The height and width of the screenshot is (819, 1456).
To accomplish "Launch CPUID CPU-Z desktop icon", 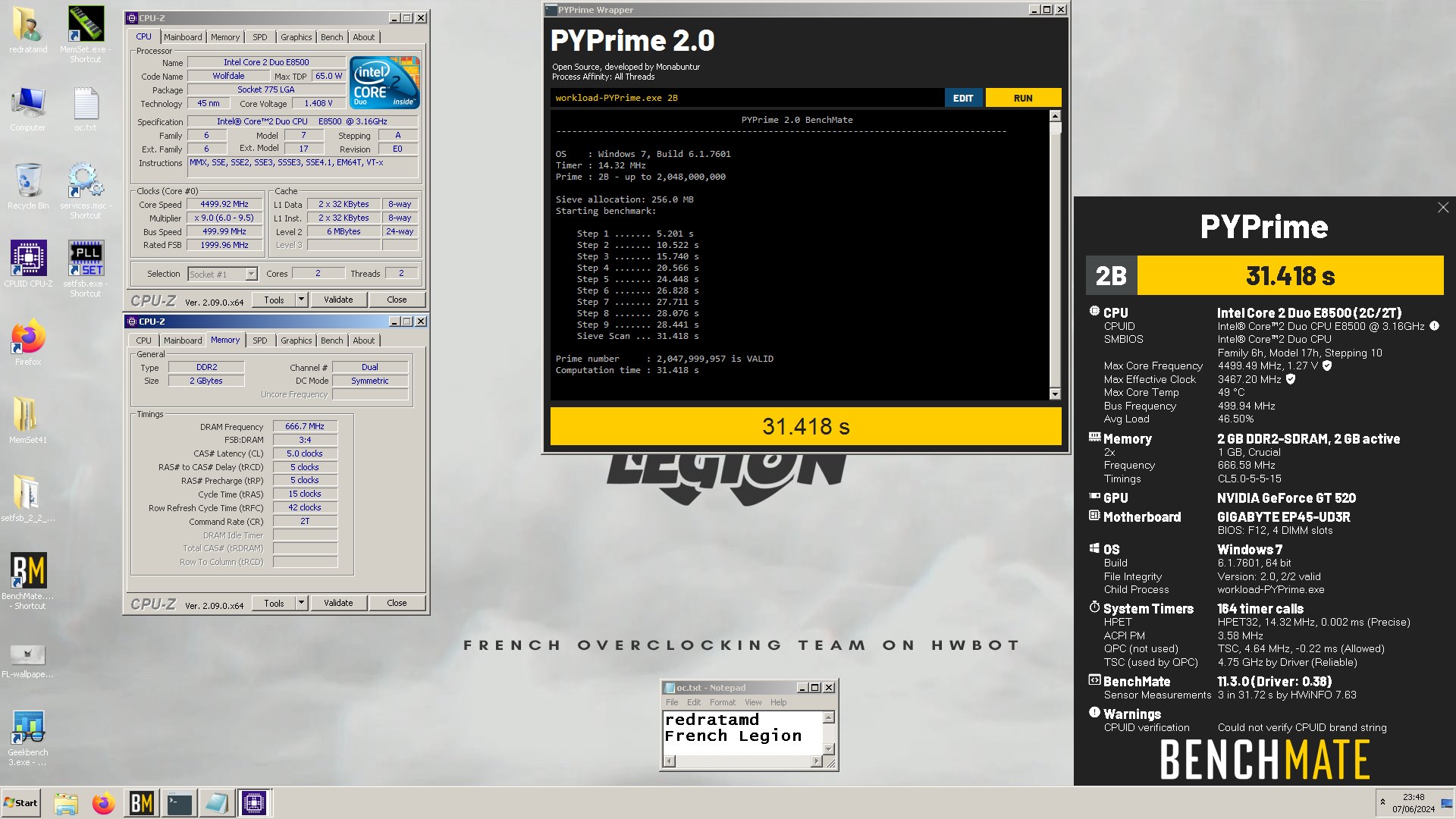I will (x=28, y=264).
